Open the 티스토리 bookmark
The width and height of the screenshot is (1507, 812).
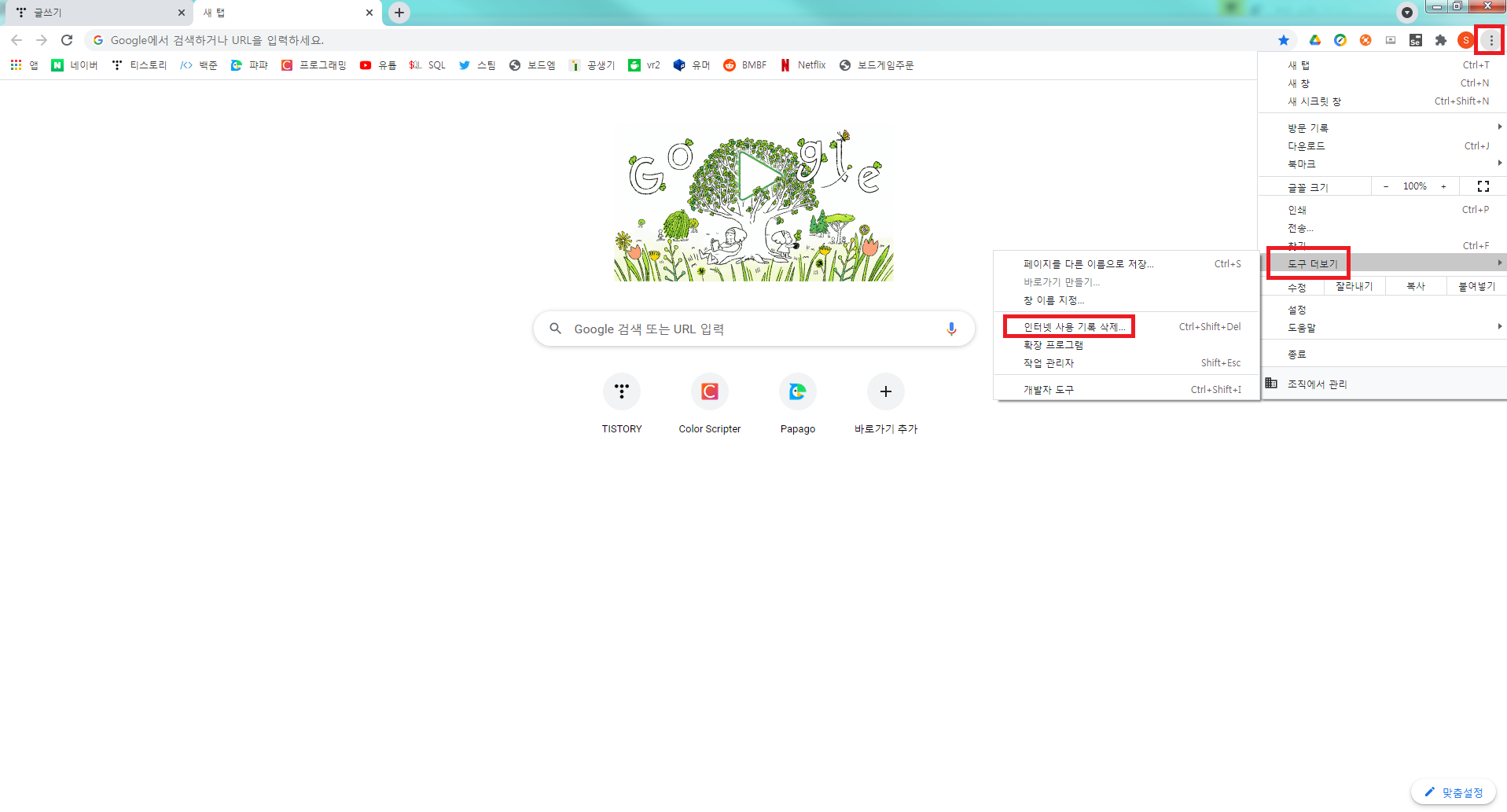click(x=139, y=65)
